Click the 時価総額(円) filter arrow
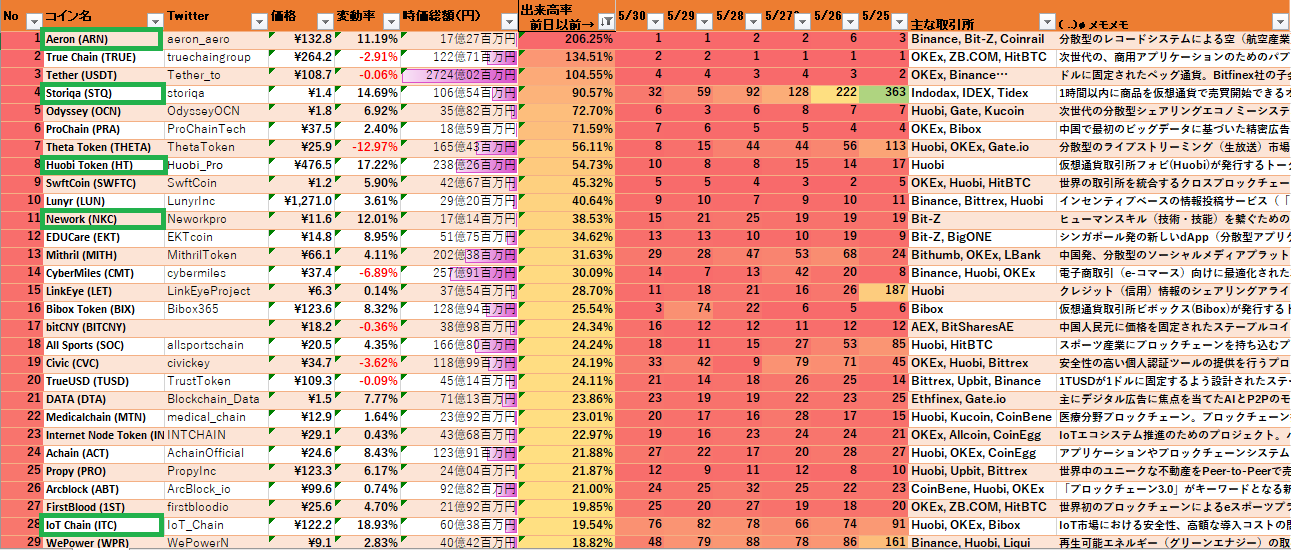The width and height of the screenshot is (1291, 550). point(506,20)
